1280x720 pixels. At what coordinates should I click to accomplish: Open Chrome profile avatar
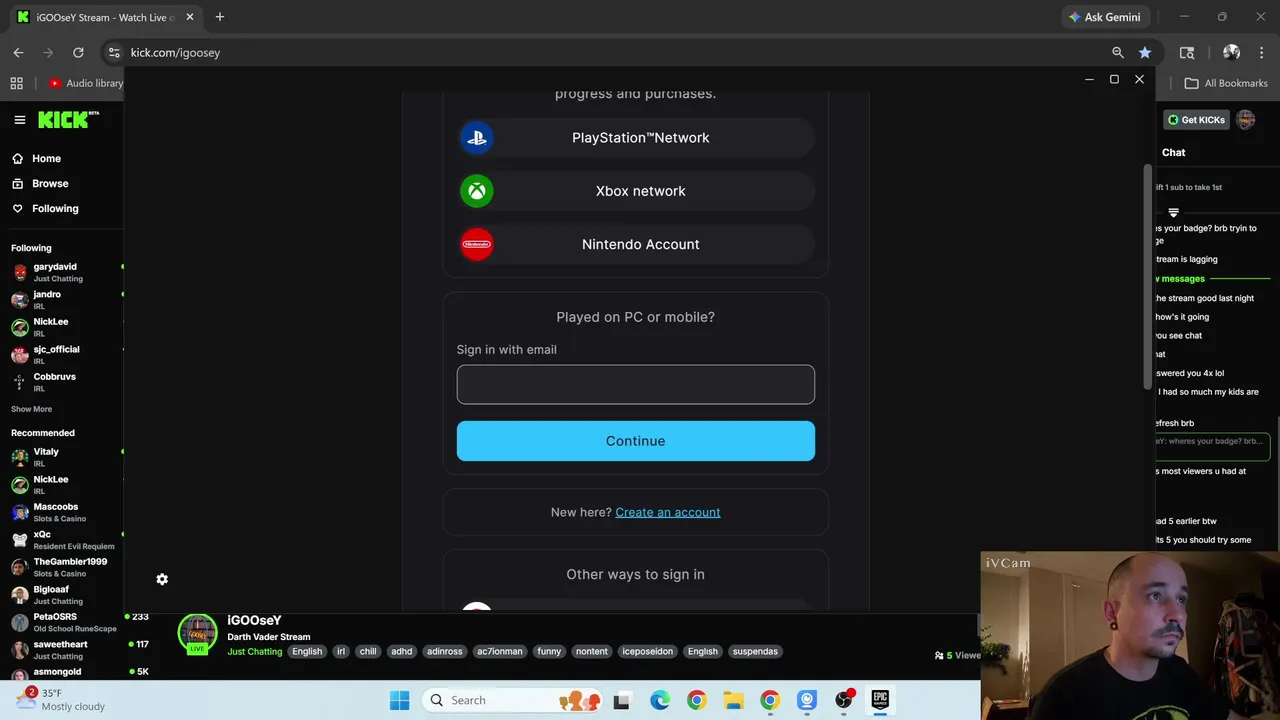(x=1231, y=52)
